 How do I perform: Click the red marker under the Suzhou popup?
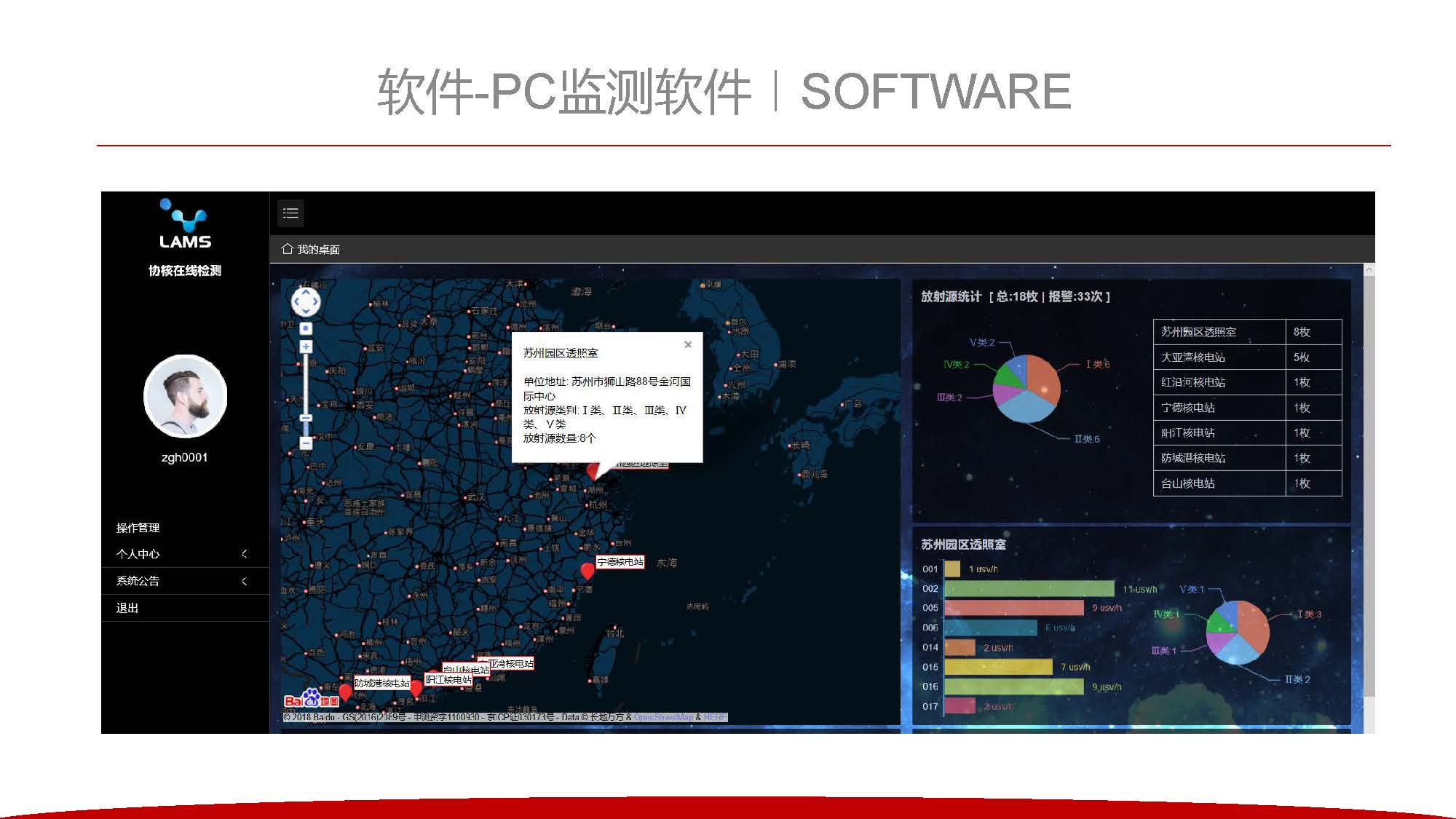pos(593,470)
